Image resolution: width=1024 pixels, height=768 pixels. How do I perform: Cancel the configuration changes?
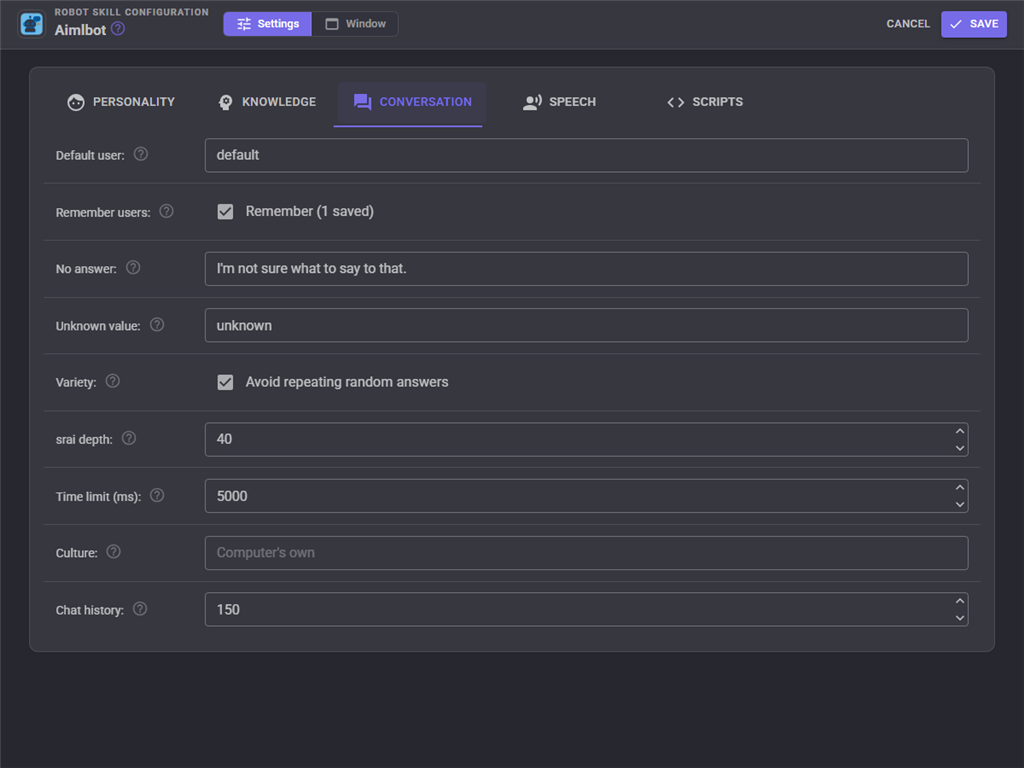(908, 24)
